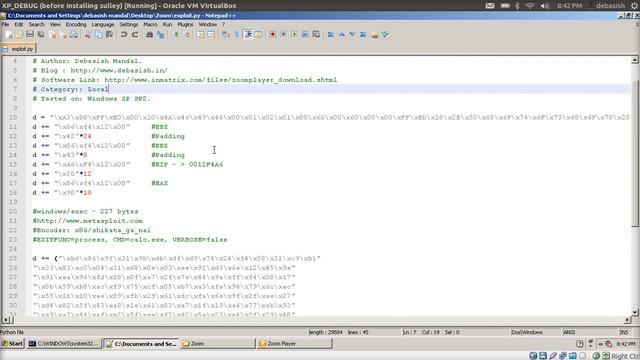Open the Run menu
This screenshot has height=360, width=640.
167,24
